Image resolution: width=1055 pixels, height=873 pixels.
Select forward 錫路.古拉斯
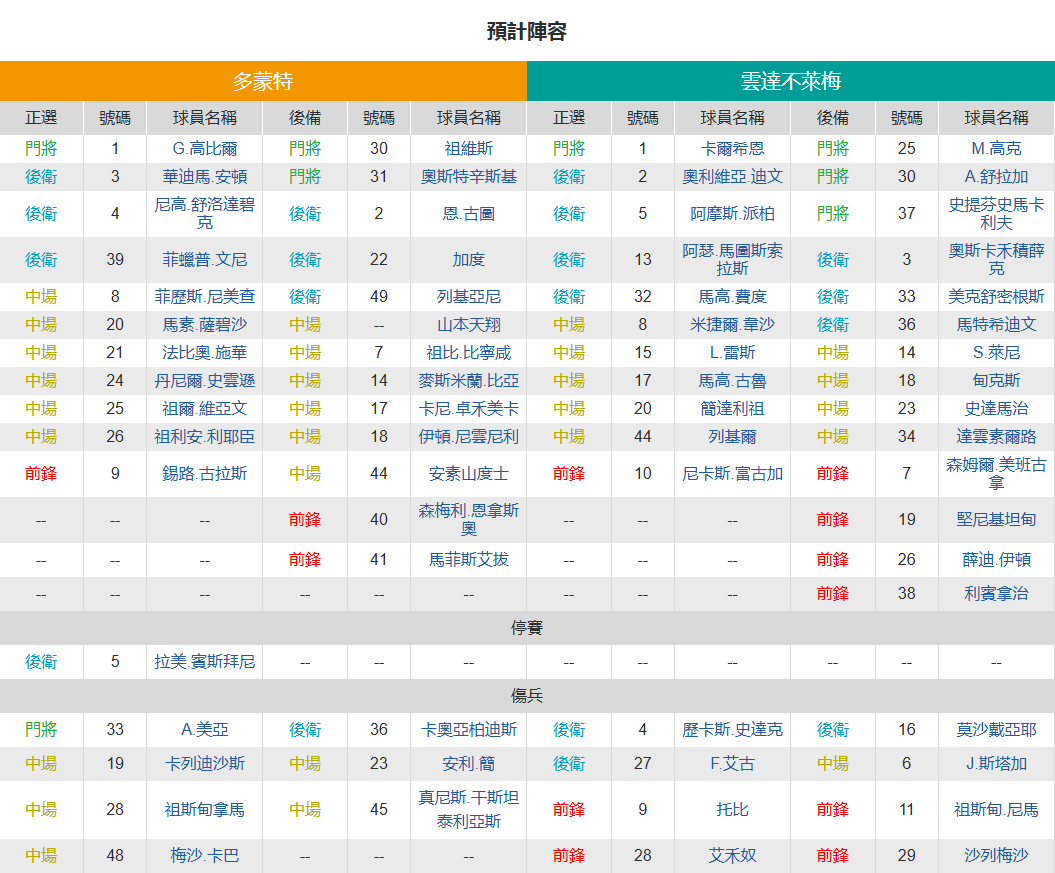(x=205, y=473)
